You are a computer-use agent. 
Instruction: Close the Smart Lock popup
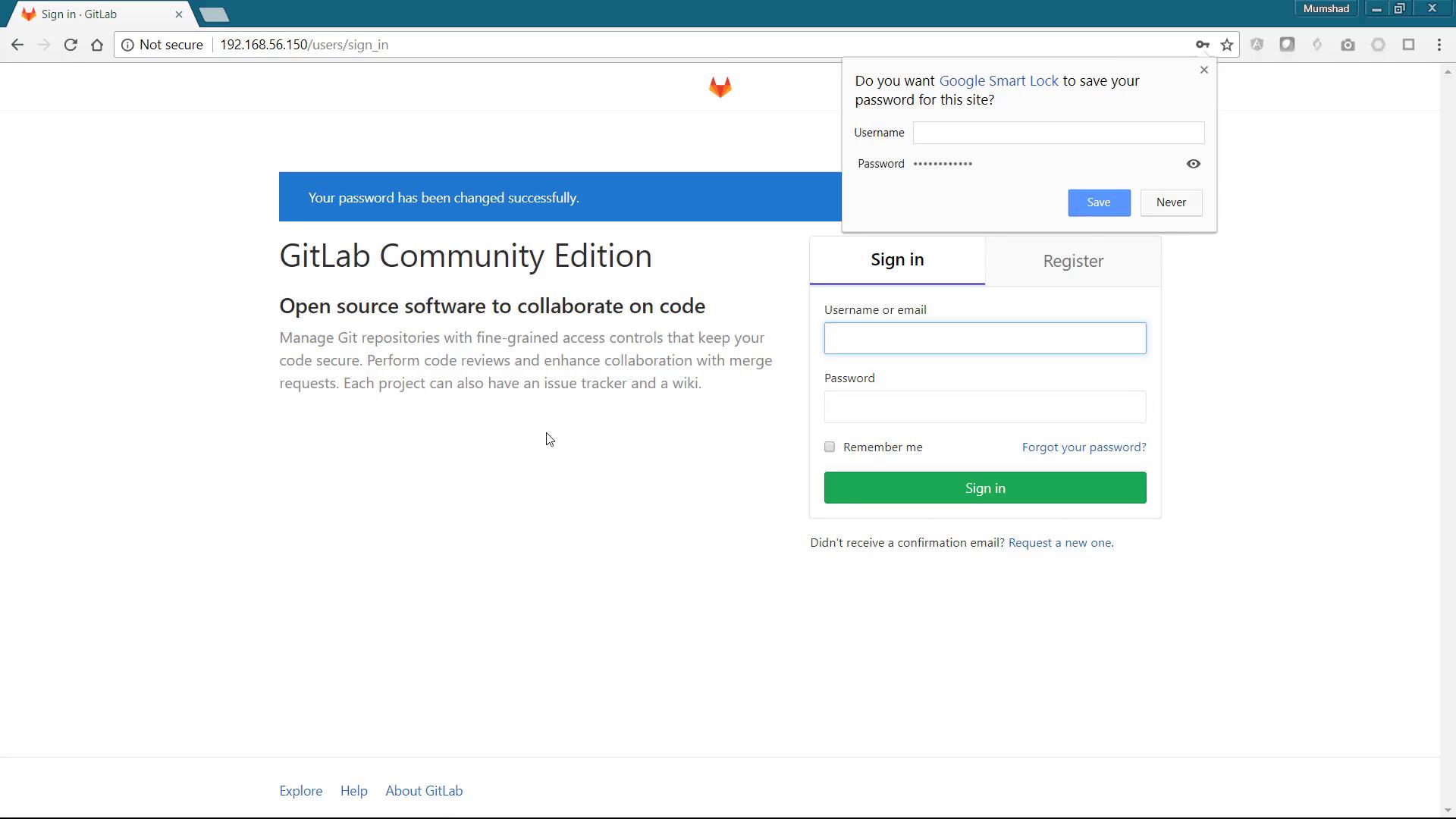(1203, 70)
